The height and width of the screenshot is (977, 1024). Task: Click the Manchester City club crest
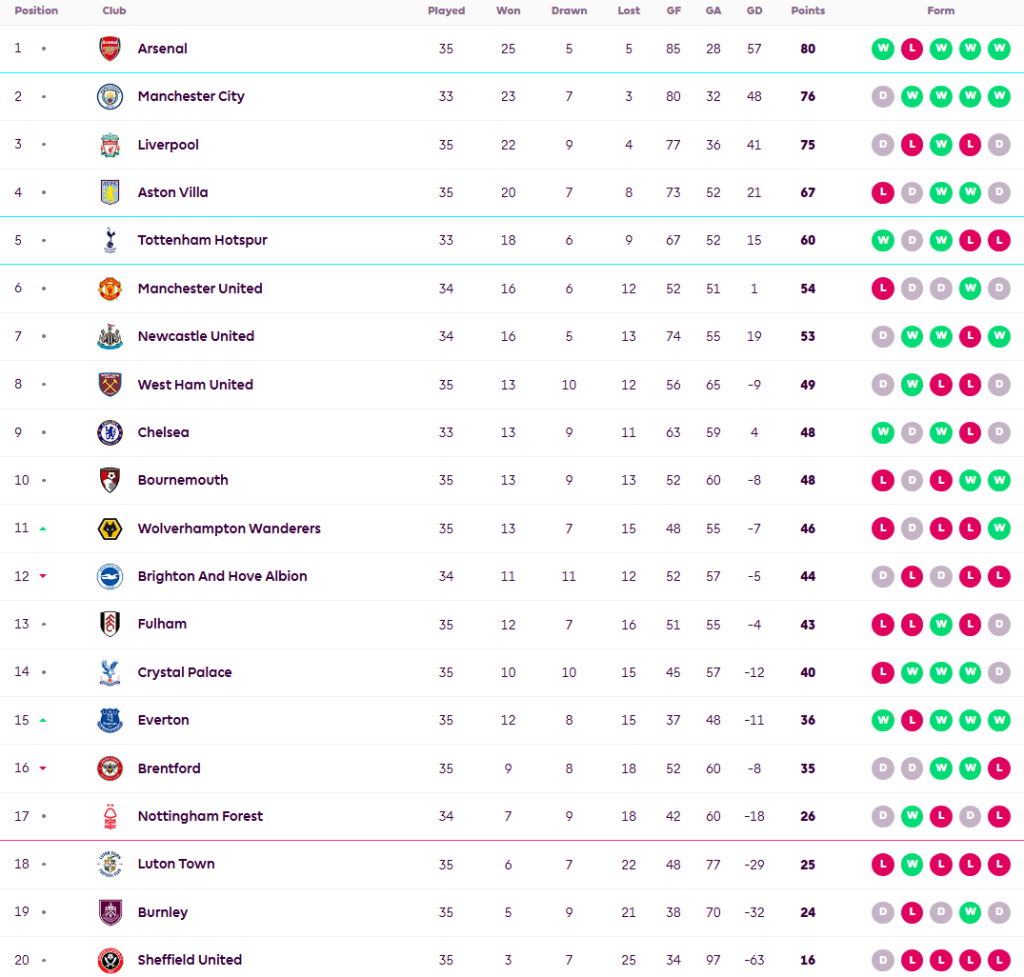(110, 97)
